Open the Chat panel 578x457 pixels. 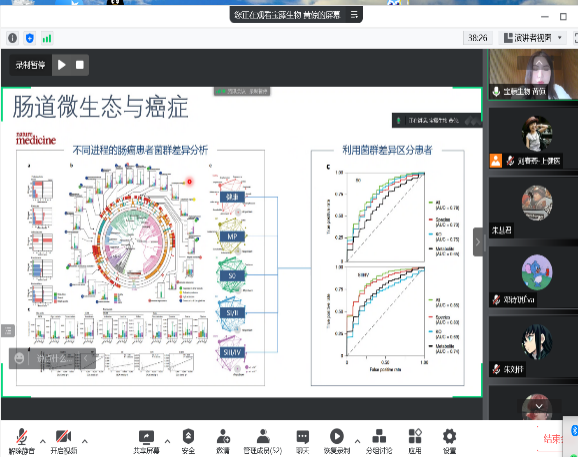pyautogui.click(x=303, y=441)
